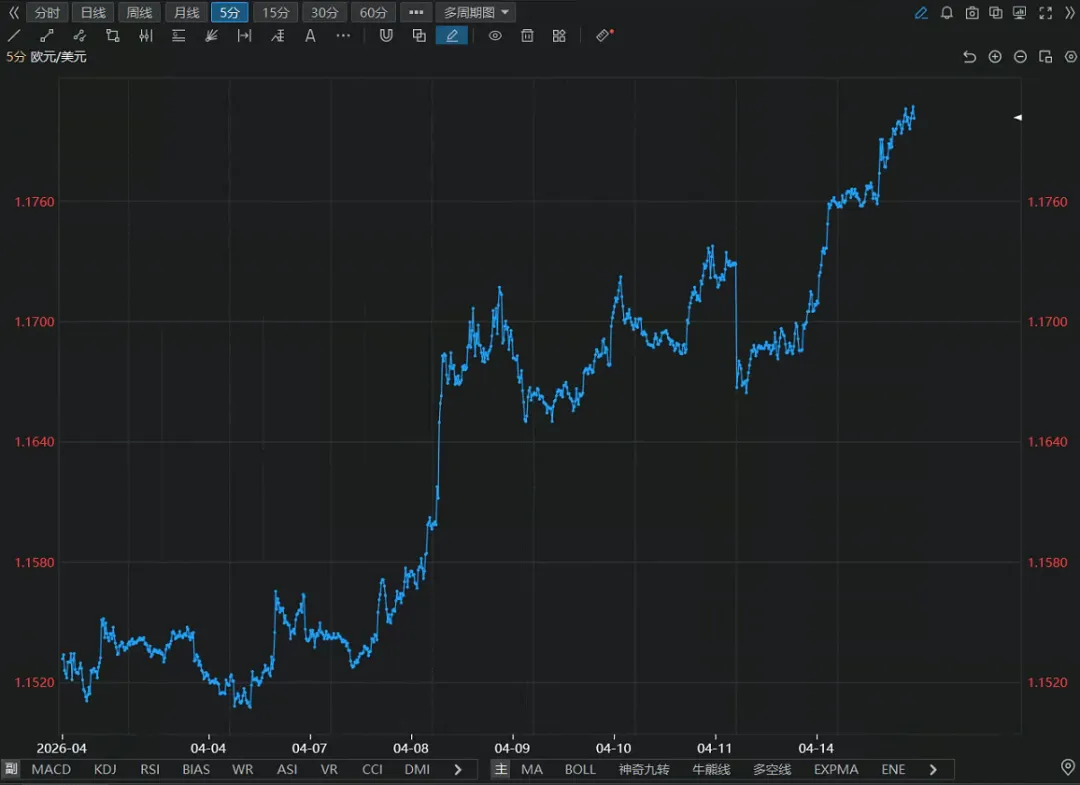Add CCI indicator
This screenshot has height=785, width=1080.
coord(373,769)
